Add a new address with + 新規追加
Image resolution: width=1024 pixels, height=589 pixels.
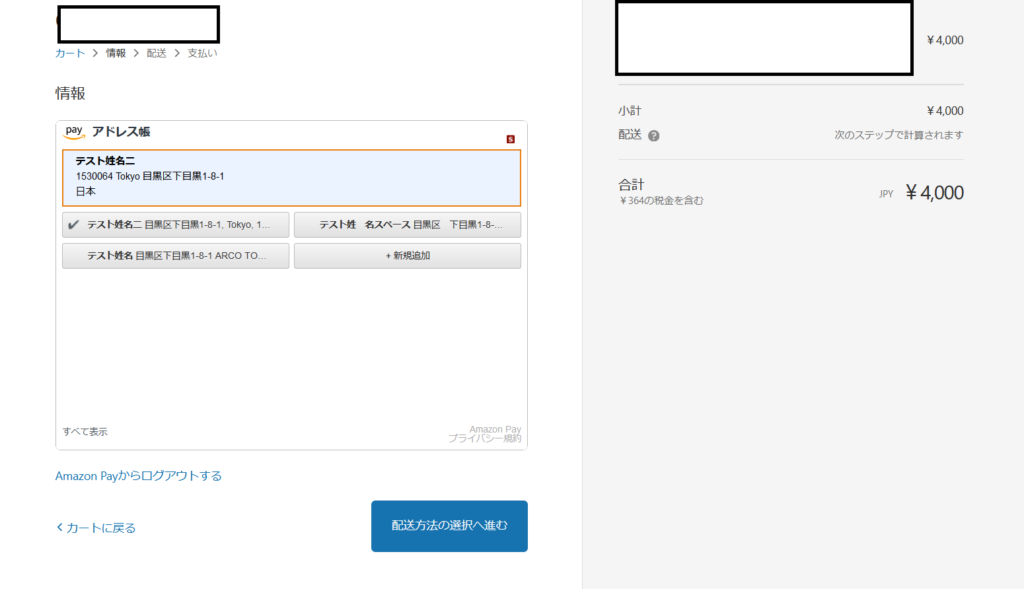pyautogui.click(x=407, y=256)
